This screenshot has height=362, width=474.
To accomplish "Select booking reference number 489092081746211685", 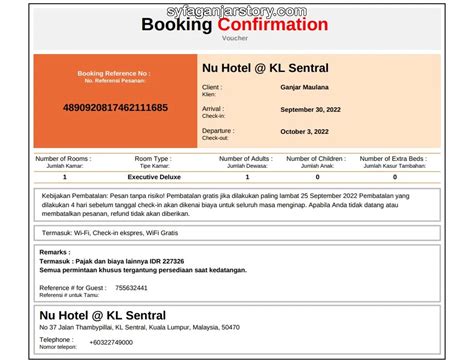I will click(115, 108).
